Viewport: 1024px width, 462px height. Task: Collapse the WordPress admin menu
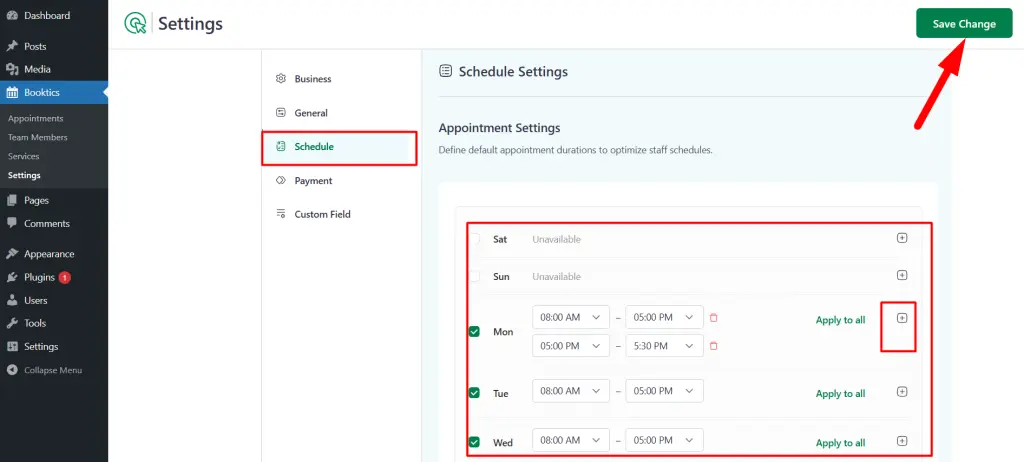(x=52, y=370)
